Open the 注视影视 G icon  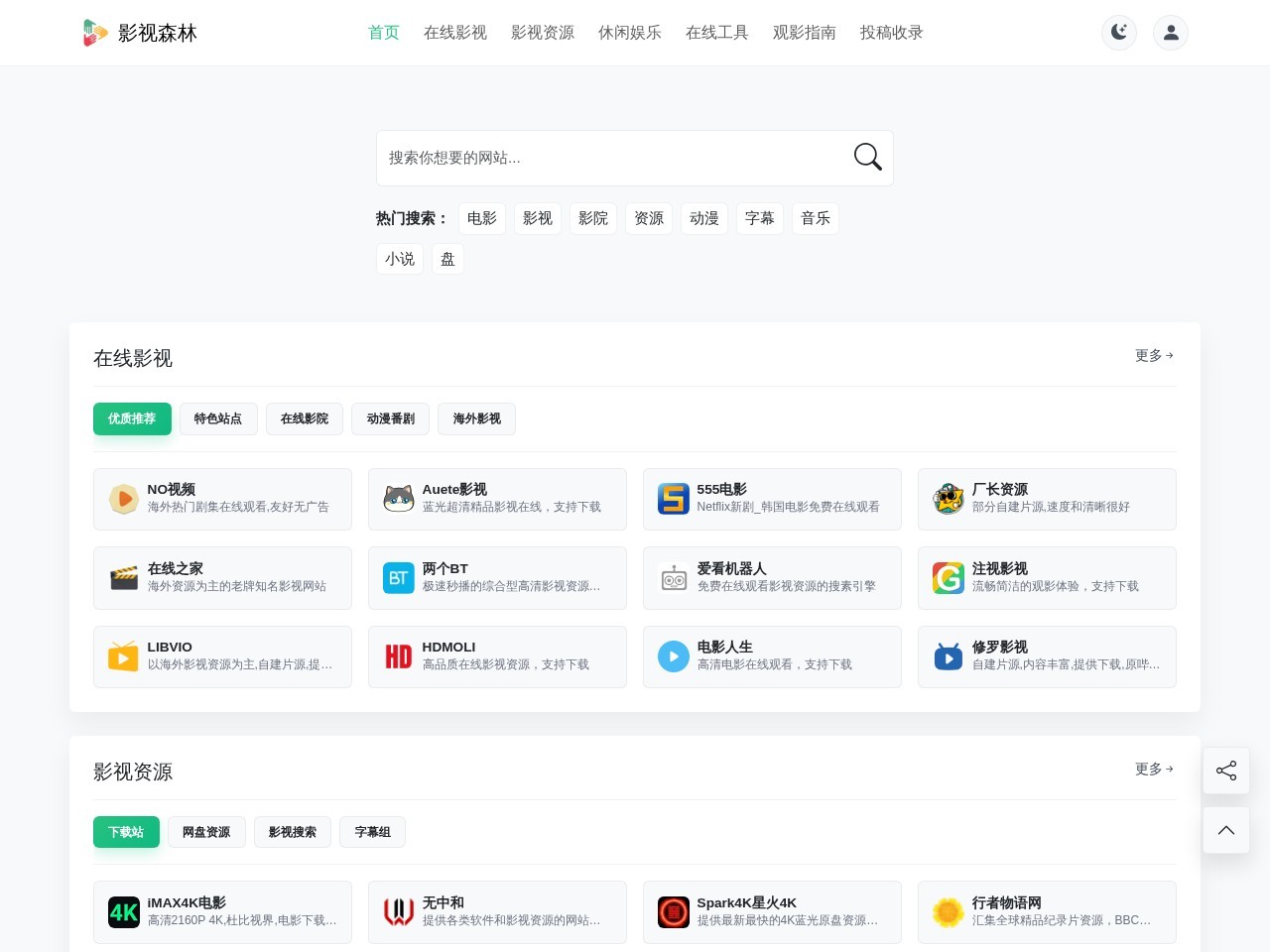click(949, 577)
